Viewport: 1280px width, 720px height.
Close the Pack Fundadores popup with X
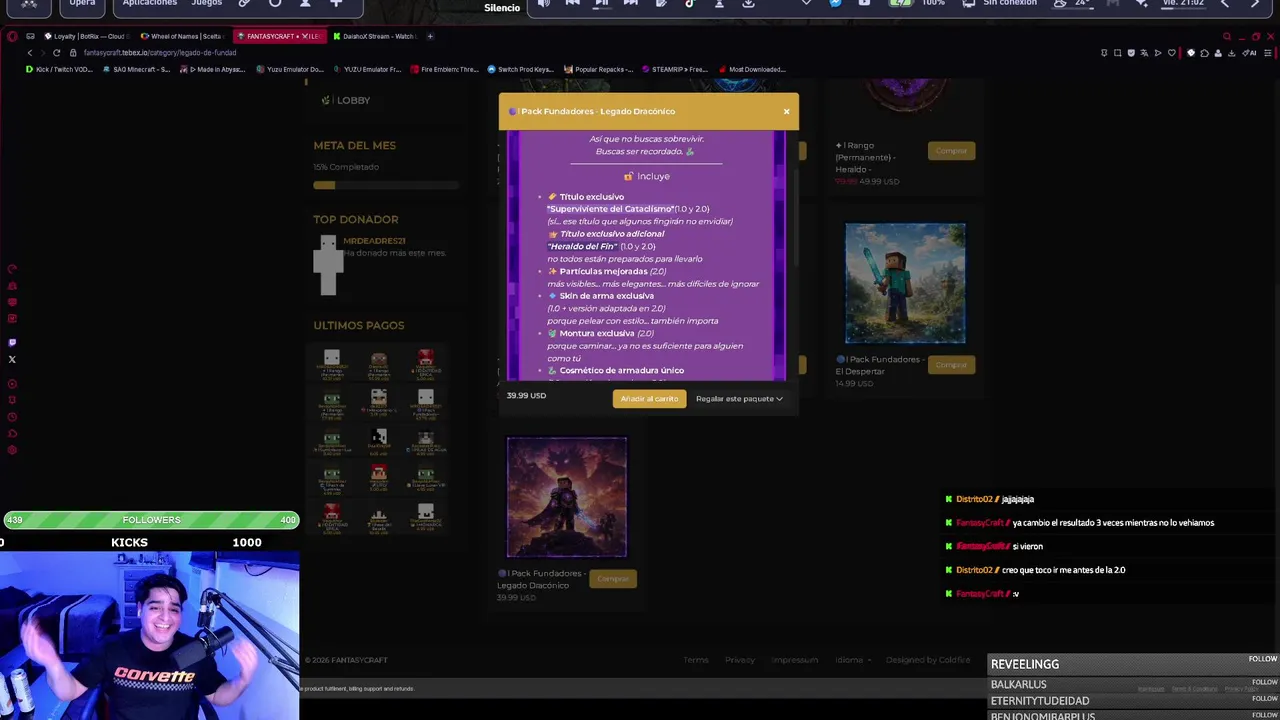pyautogui.click(x=786, y=111)
